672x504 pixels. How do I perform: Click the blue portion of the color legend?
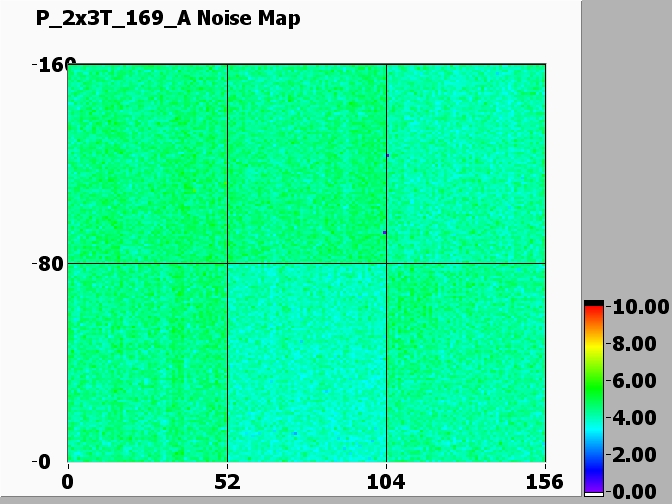click(594, 462)
